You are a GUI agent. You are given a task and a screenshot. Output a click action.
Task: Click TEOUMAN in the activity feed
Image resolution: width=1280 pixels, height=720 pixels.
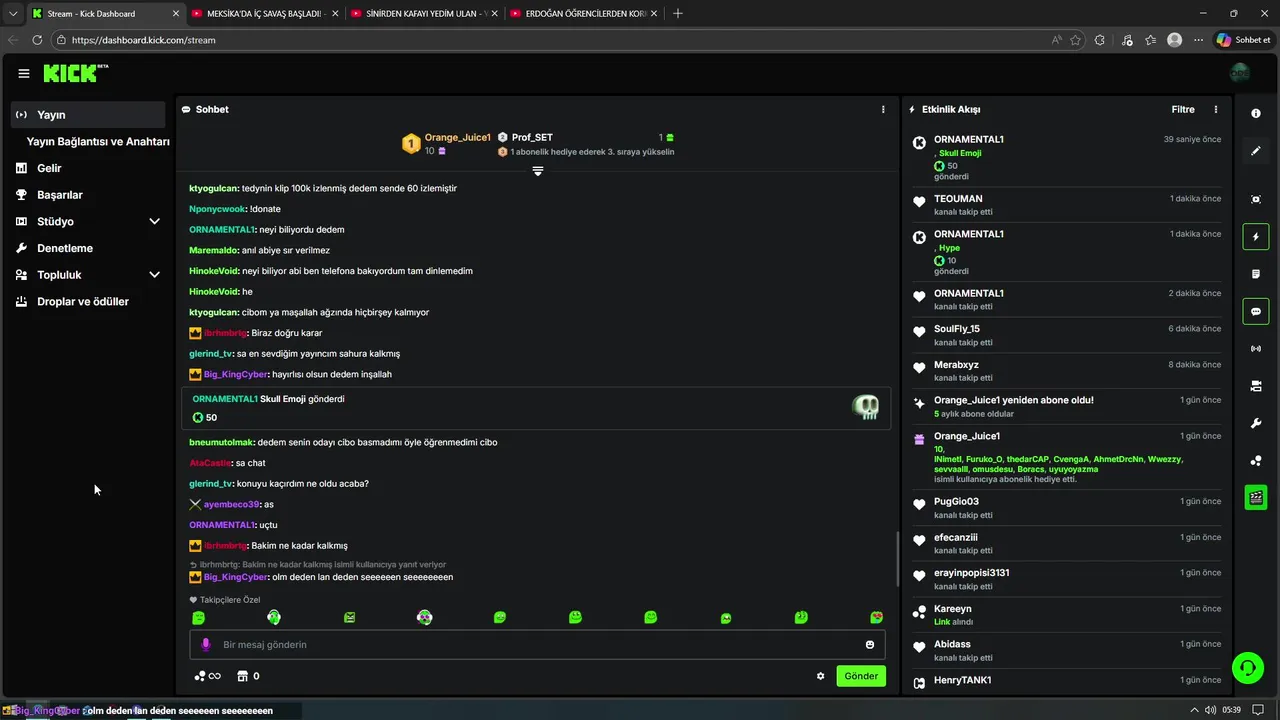(x=958, y=199)
